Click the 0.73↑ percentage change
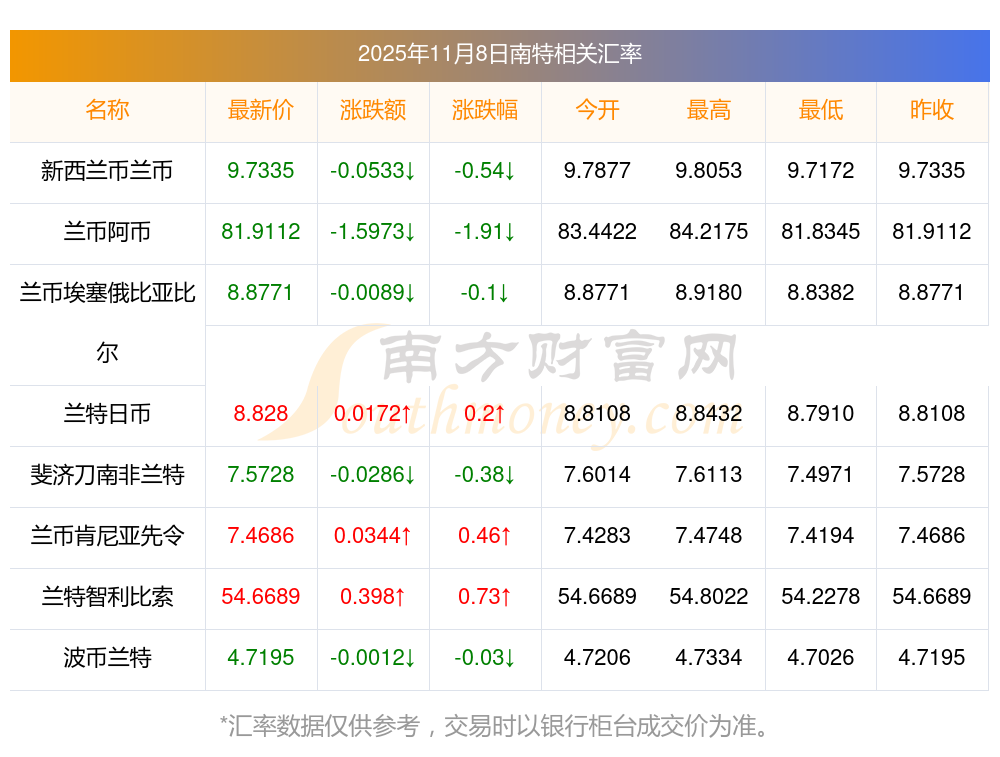Viewport: 1000px width, 757px height. [485, 597]
